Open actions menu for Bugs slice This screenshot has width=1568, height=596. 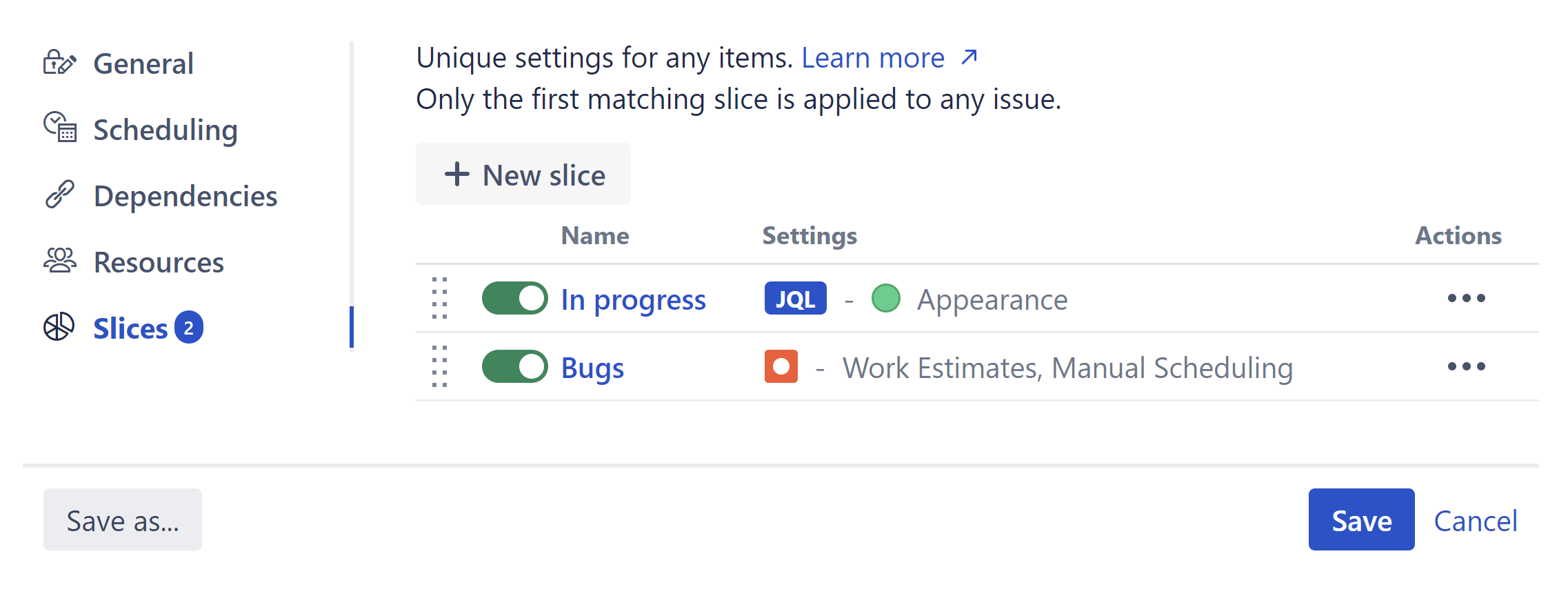pyautogui.click(x=1466, y=366)
